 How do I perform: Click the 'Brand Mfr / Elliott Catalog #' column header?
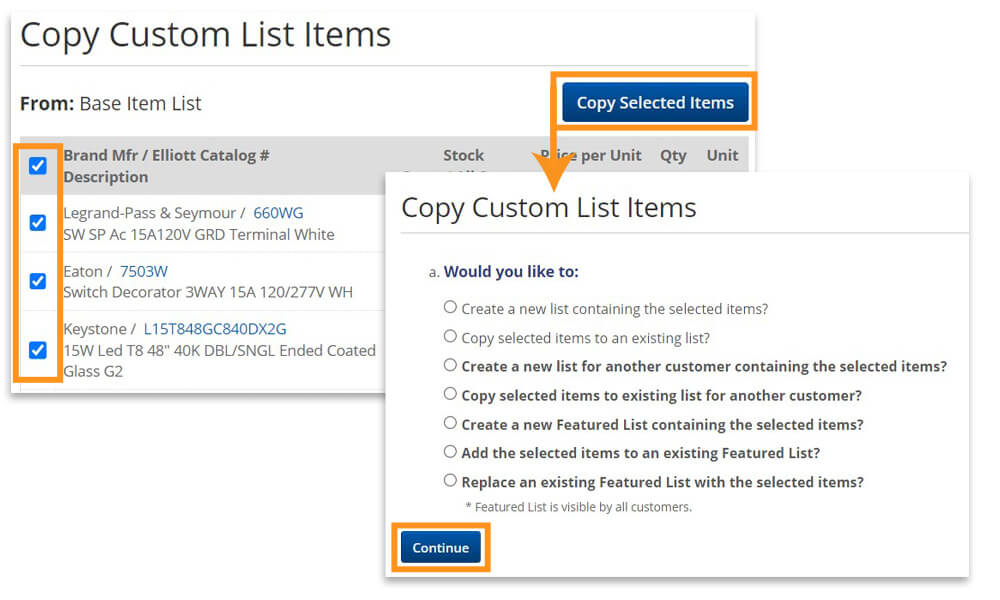[x=166, y=156]
